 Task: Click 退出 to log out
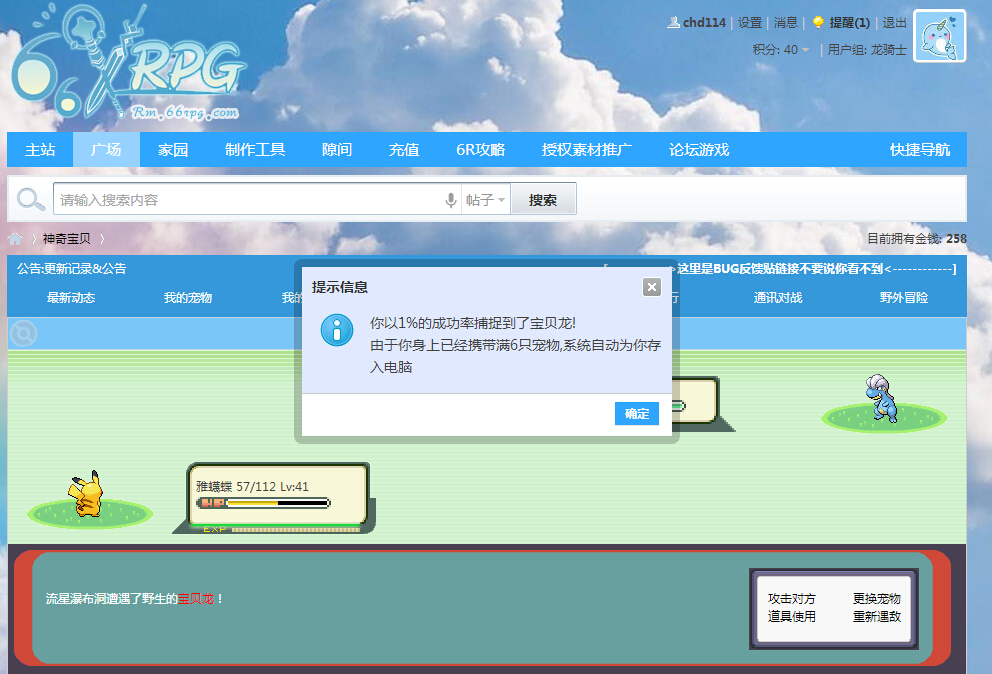click(895, 23)
